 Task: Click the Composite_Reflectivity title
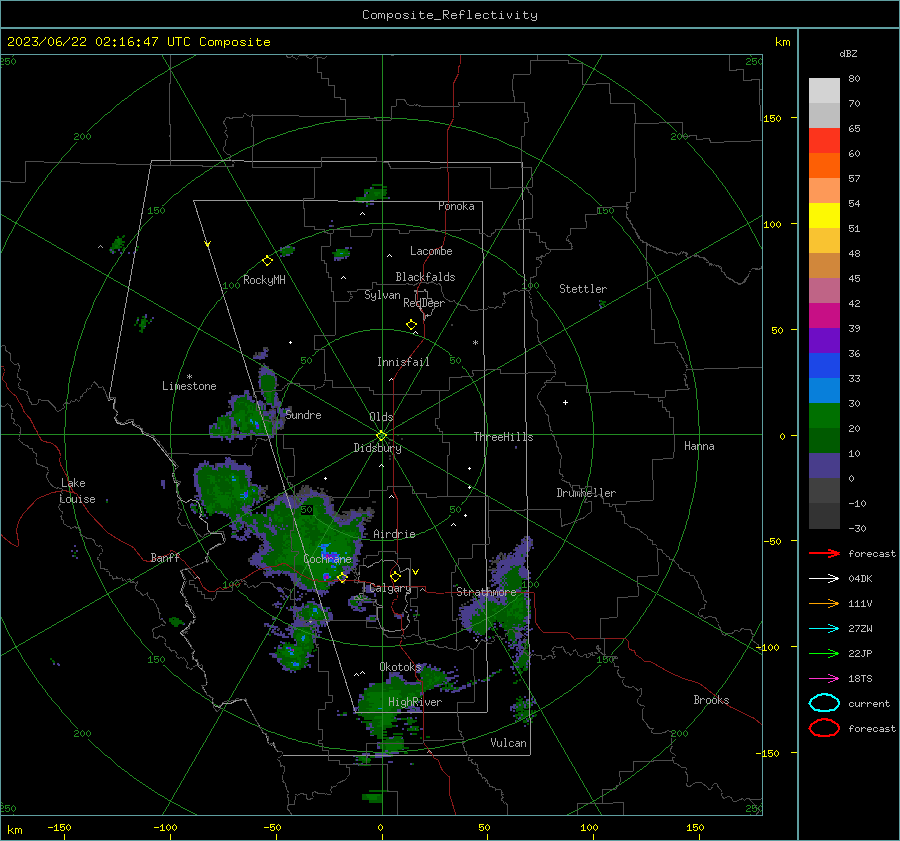(x=449, y=15)
